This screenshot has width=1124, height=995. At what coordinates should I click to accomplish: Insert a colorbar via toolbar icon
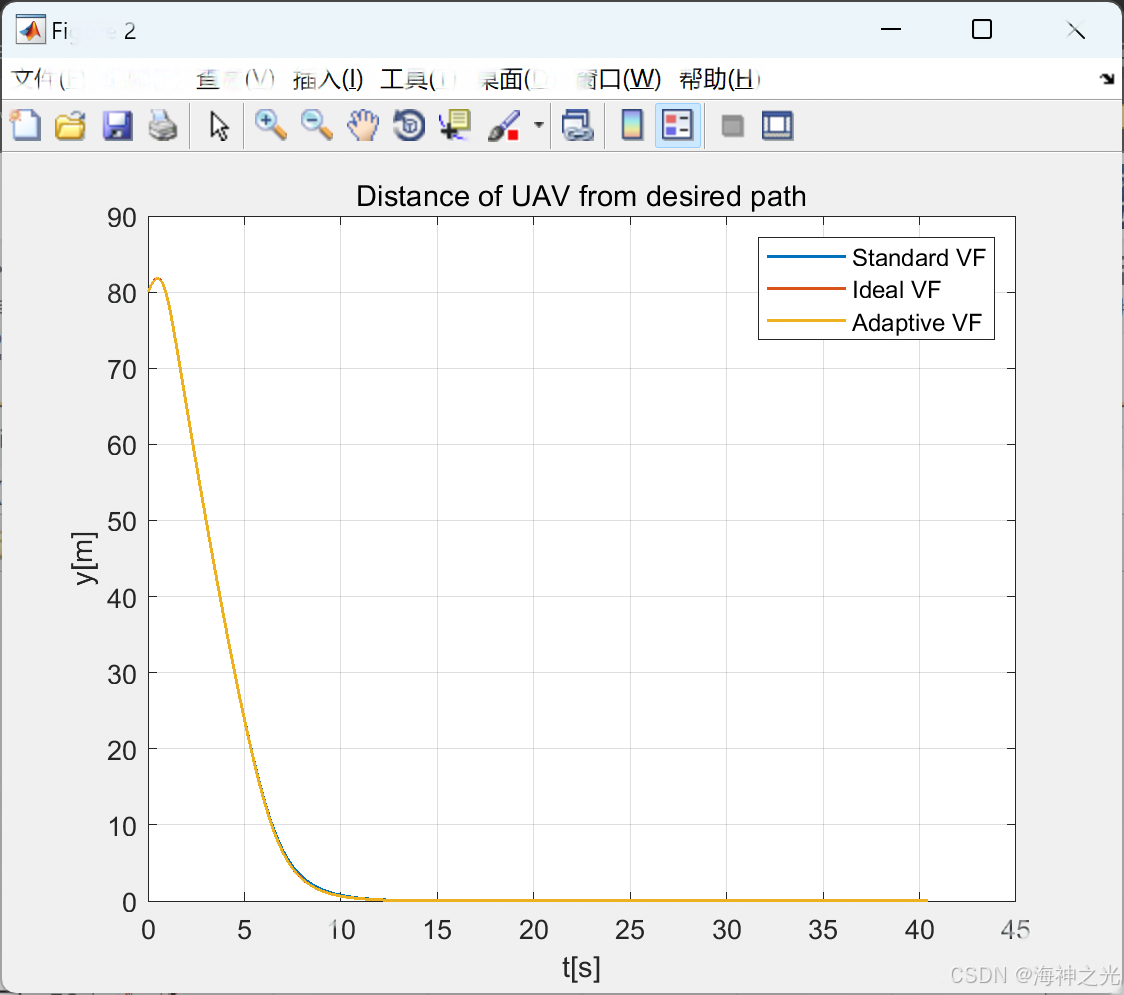click(x=632, y=125)
